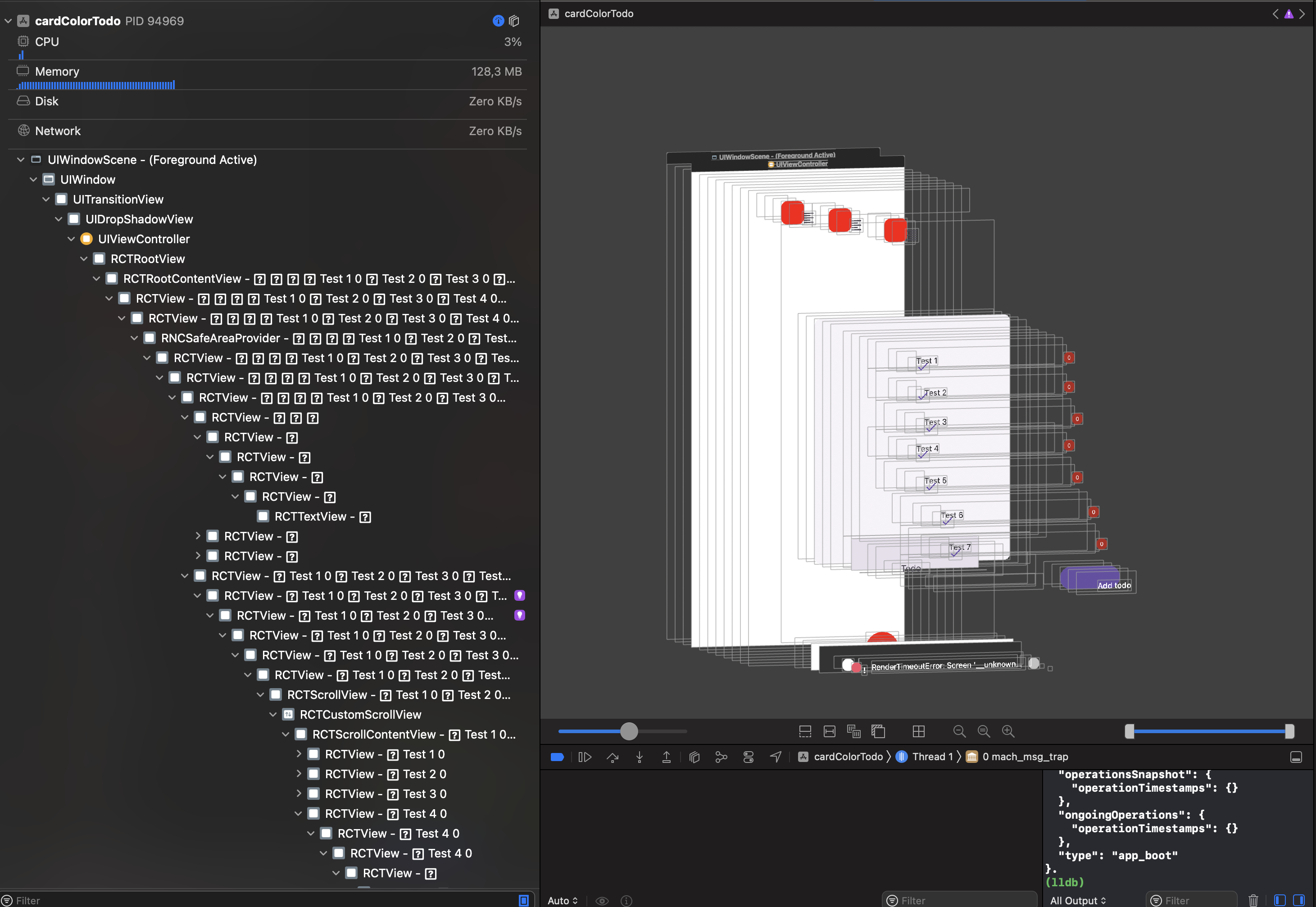Adjust the layer spacing slider knob

[629, 731]
